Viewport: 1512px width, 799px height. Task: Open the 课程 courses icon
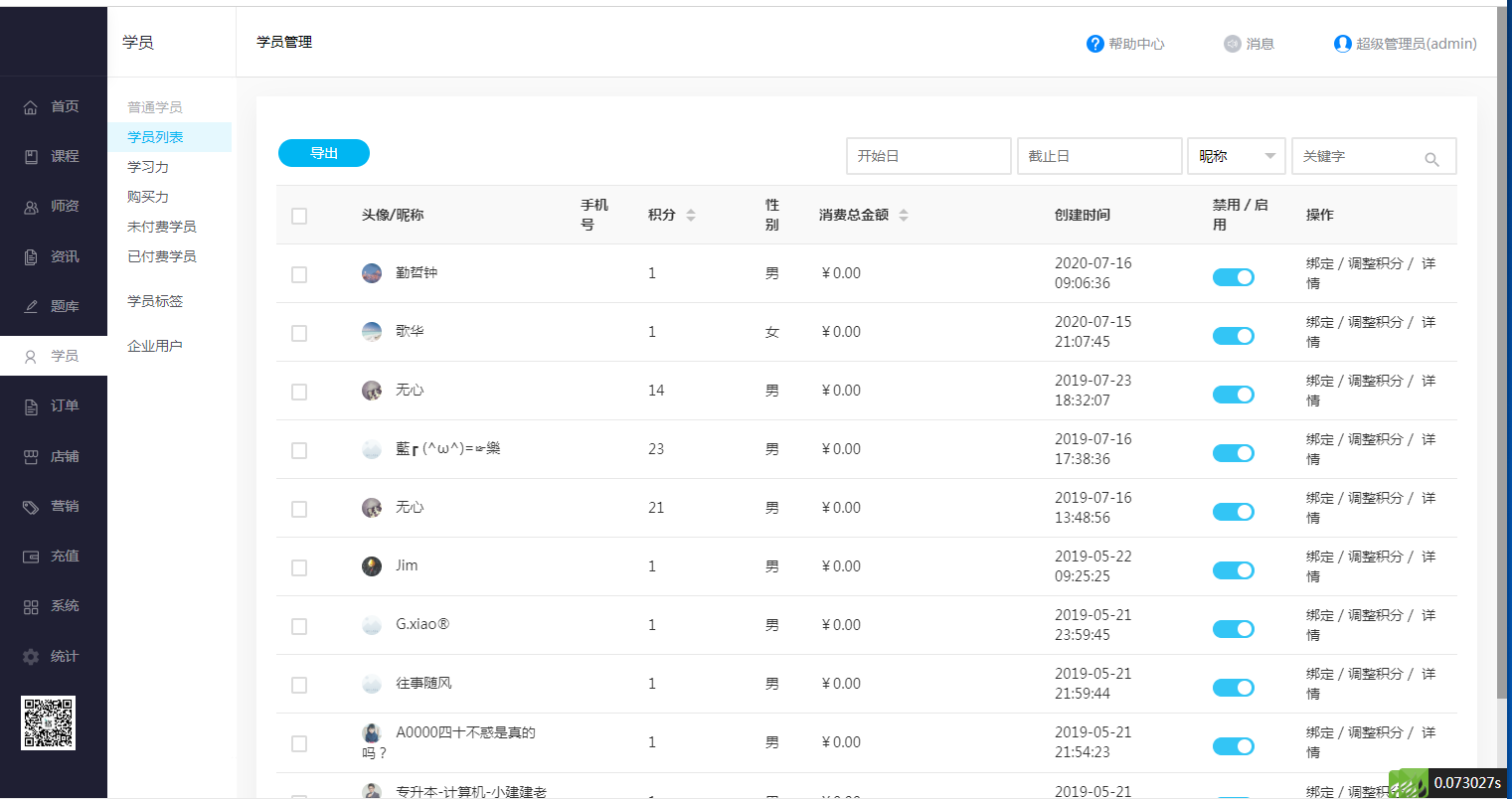pyautogui.click(x=31, y=157)
